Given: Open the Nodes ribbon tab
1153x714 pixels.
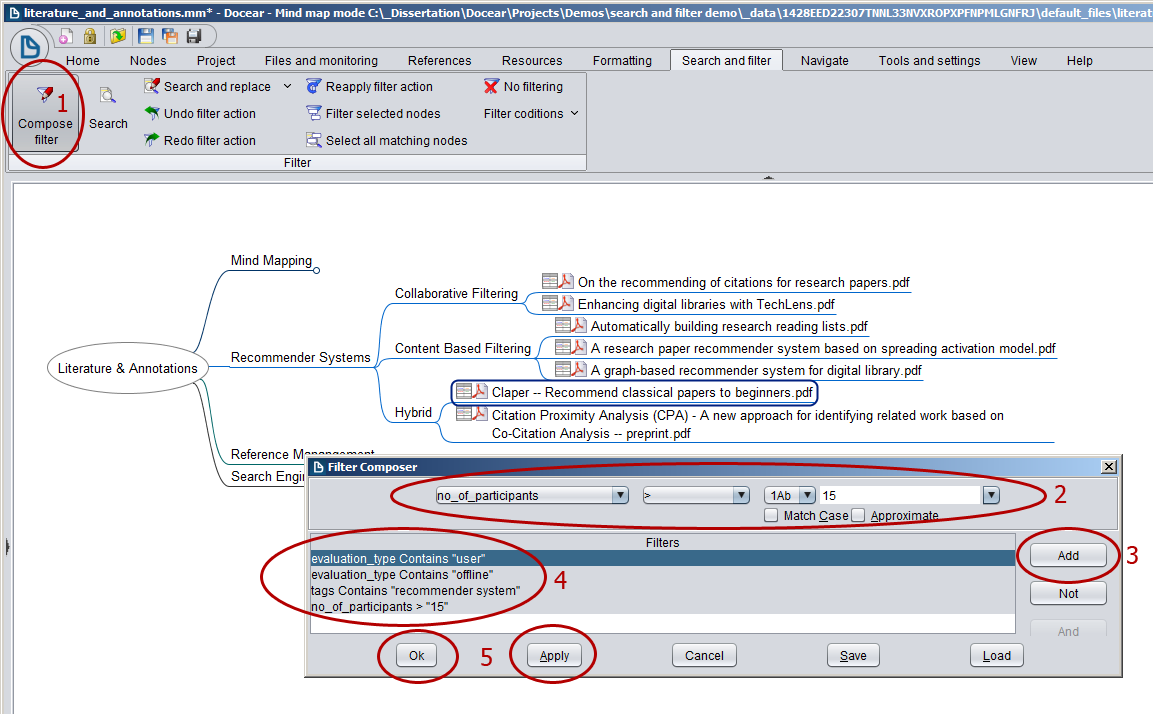Looking at the screenshot, I should click(x=148, y=60).
